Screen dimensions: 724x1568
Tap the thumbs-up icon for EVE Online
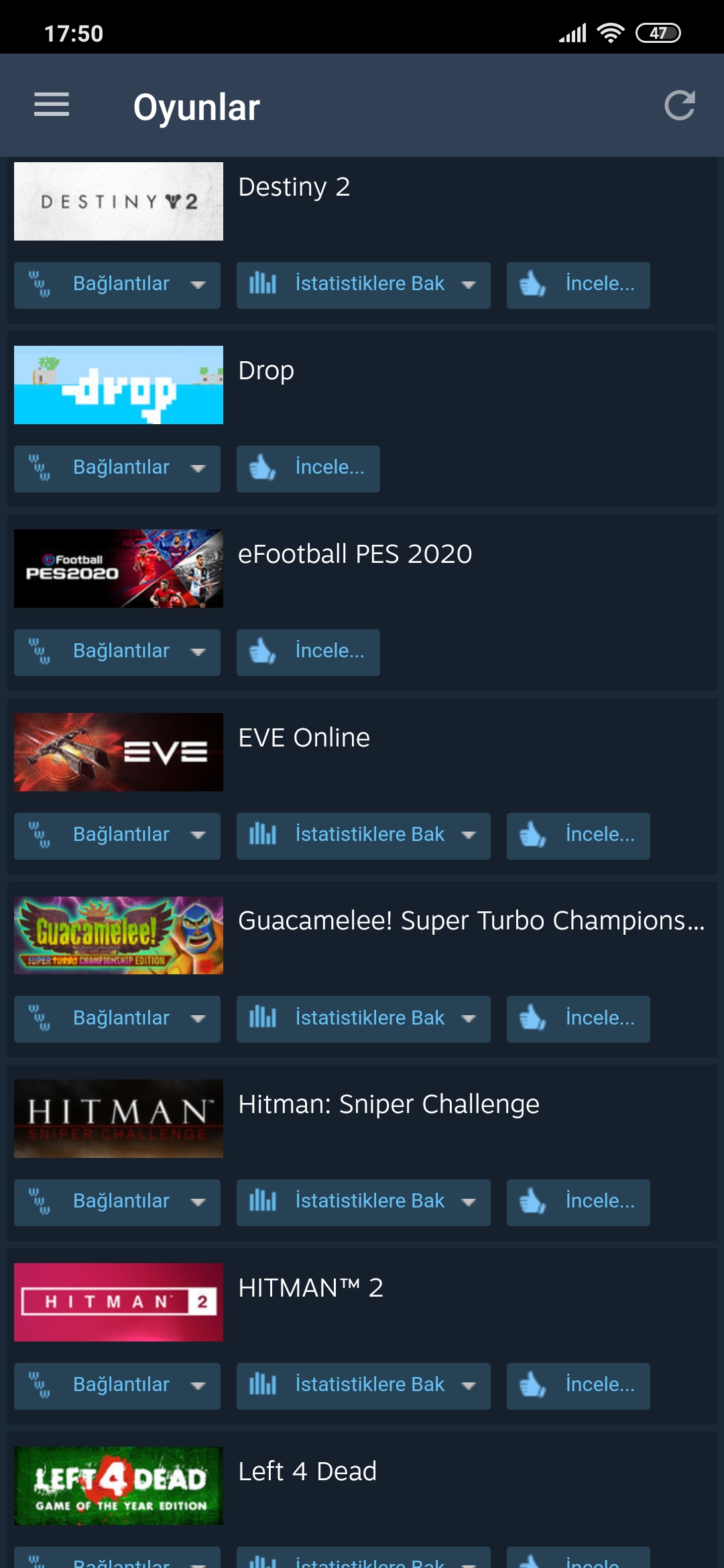tap(532, 835)
